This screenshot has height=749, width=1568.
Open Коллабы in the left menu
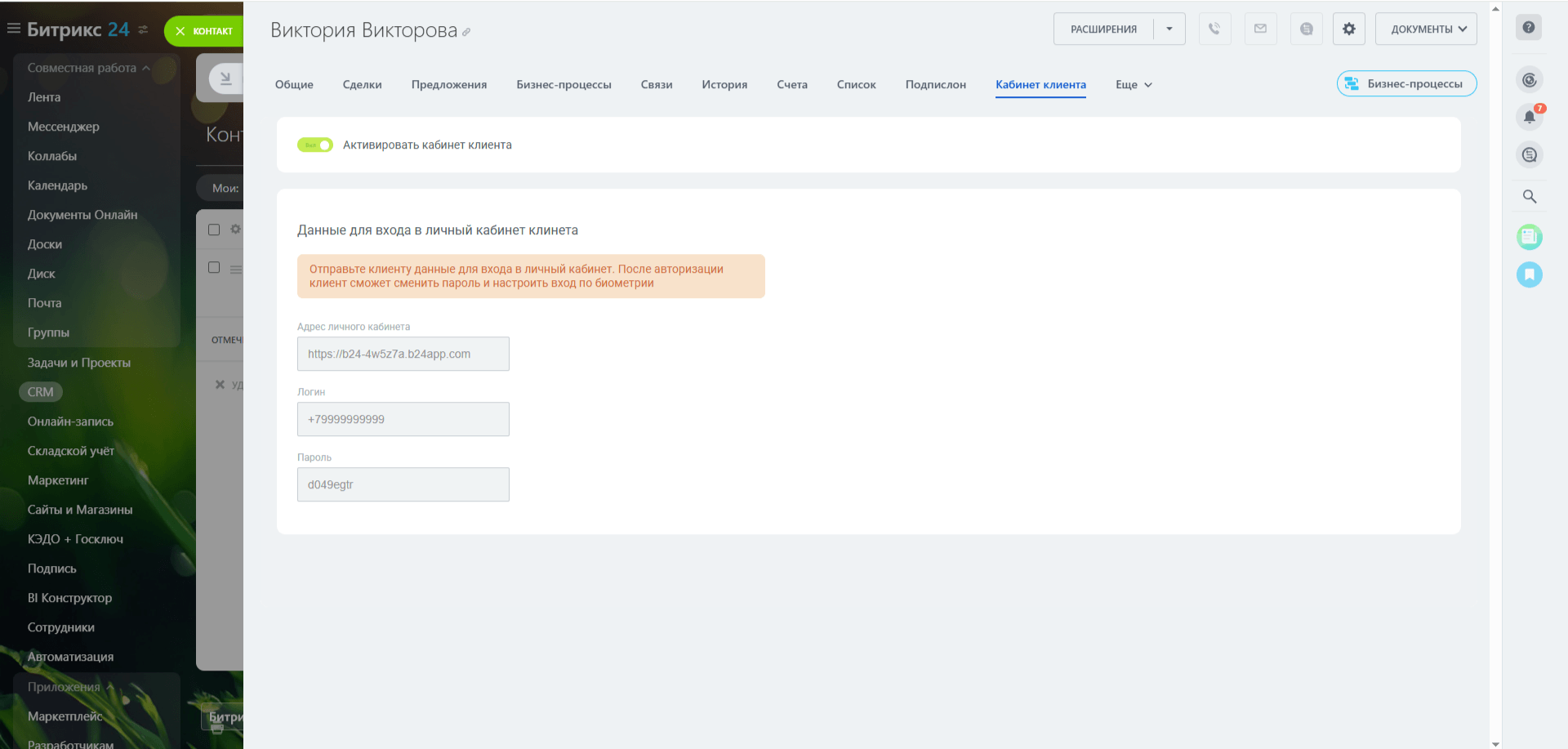[x=52, y=156]
